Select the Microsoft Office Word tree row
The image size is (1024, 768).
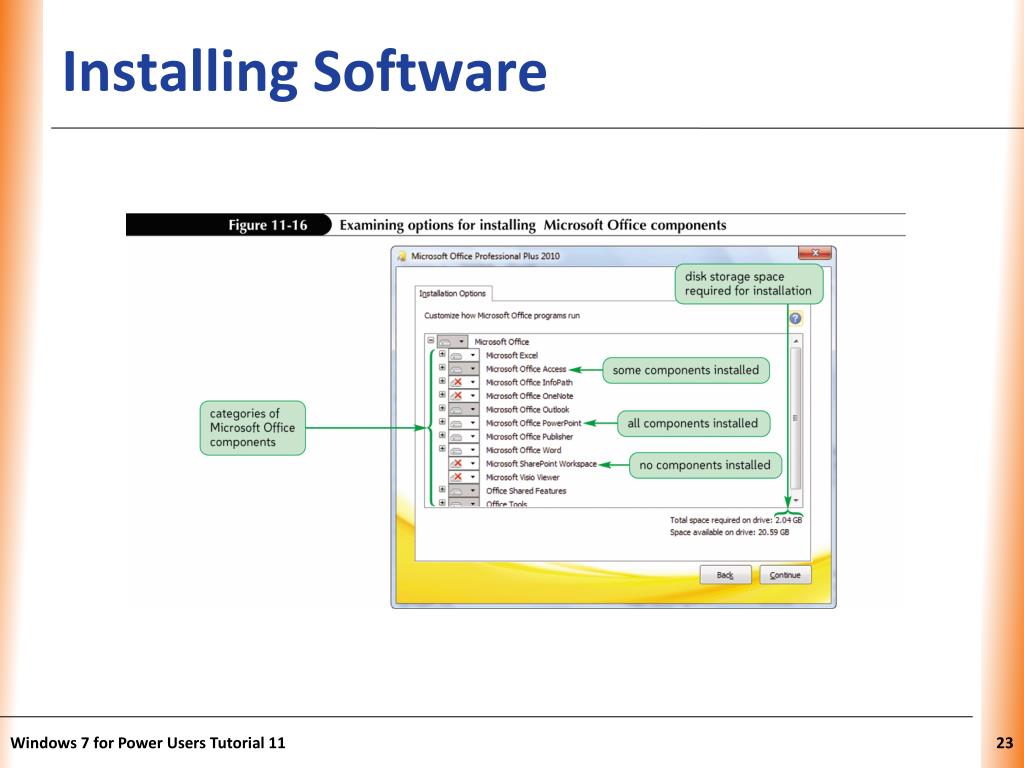(524, 450)
